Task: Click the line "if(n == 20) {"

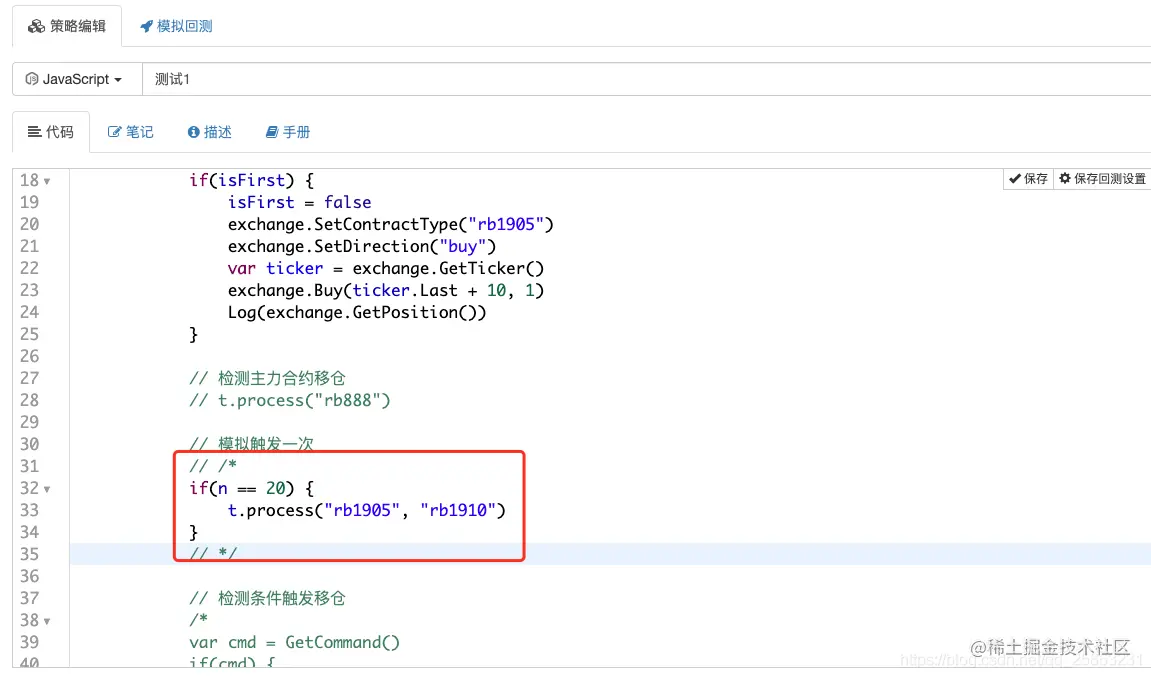Action: click(252, 489)
